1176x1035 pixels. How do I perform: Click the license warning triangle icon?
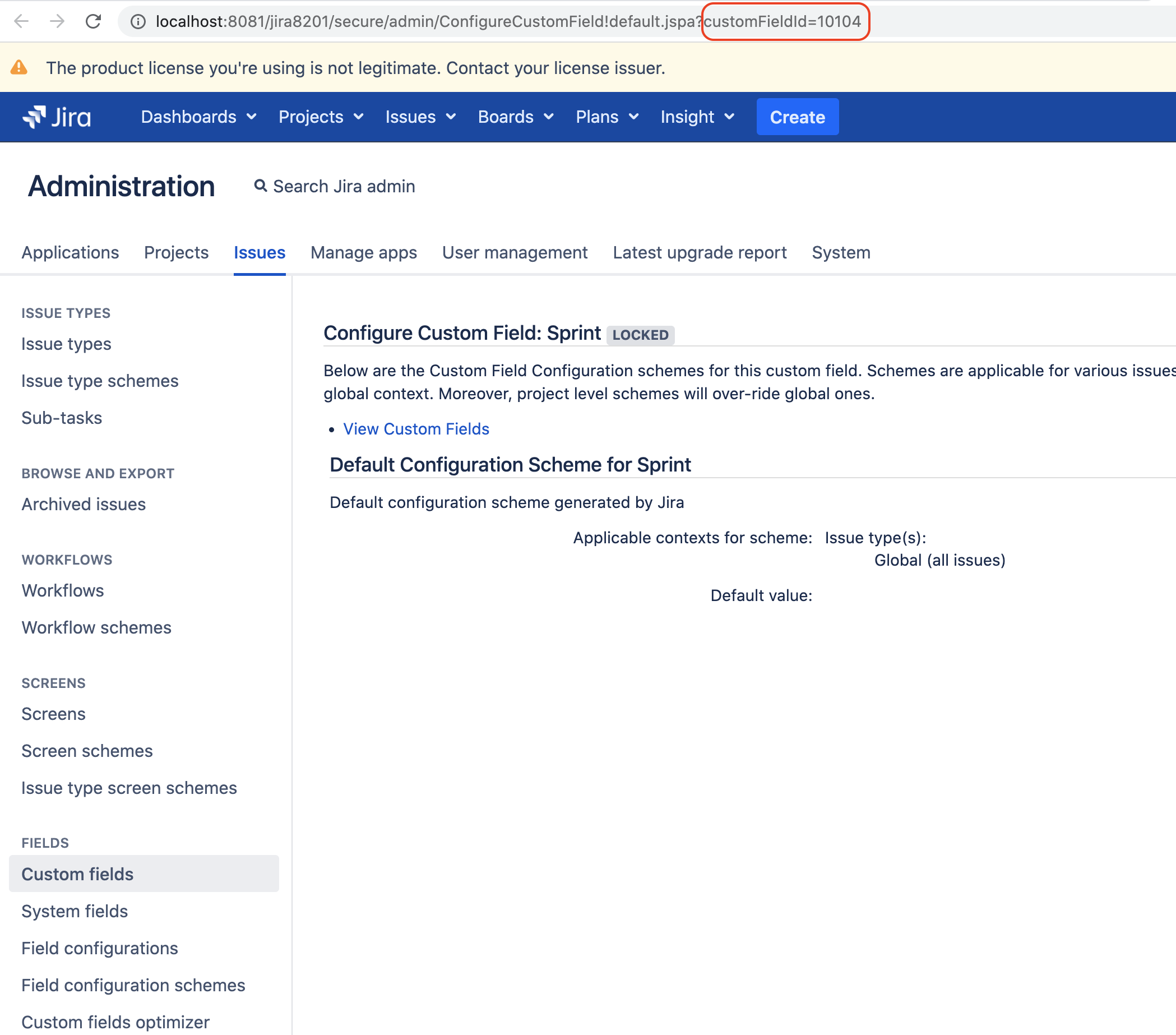(19, 68)
